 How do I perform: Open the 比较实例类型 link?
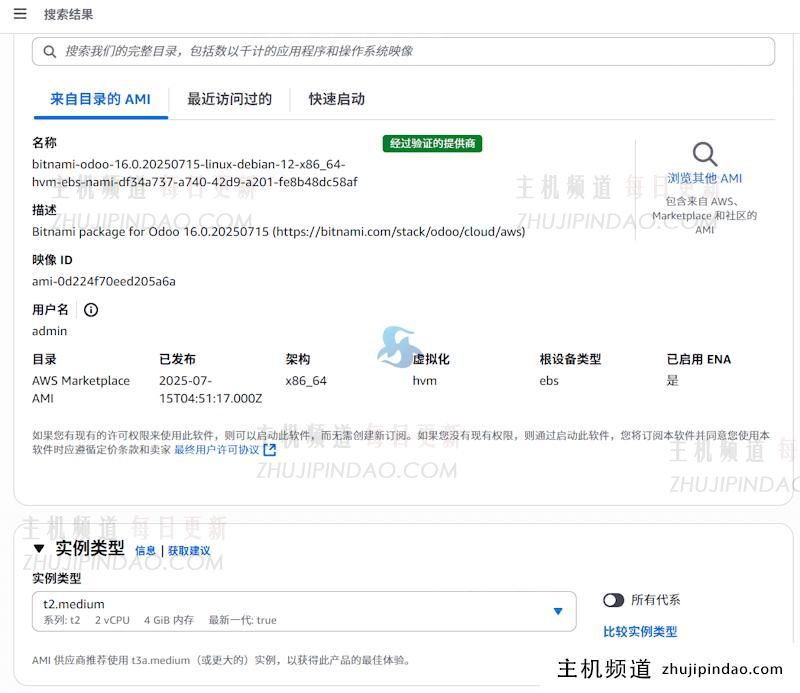[640, 632]
